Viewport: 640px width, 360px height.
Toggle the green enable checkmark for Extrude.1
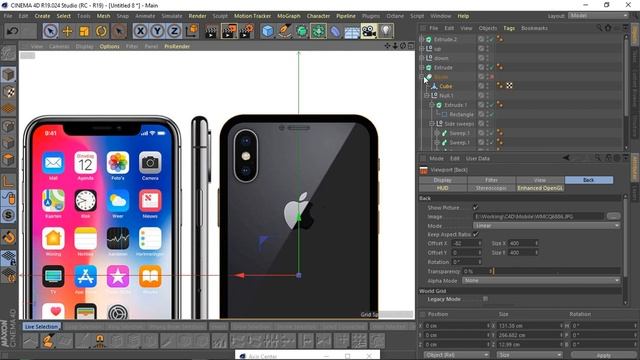491,105
